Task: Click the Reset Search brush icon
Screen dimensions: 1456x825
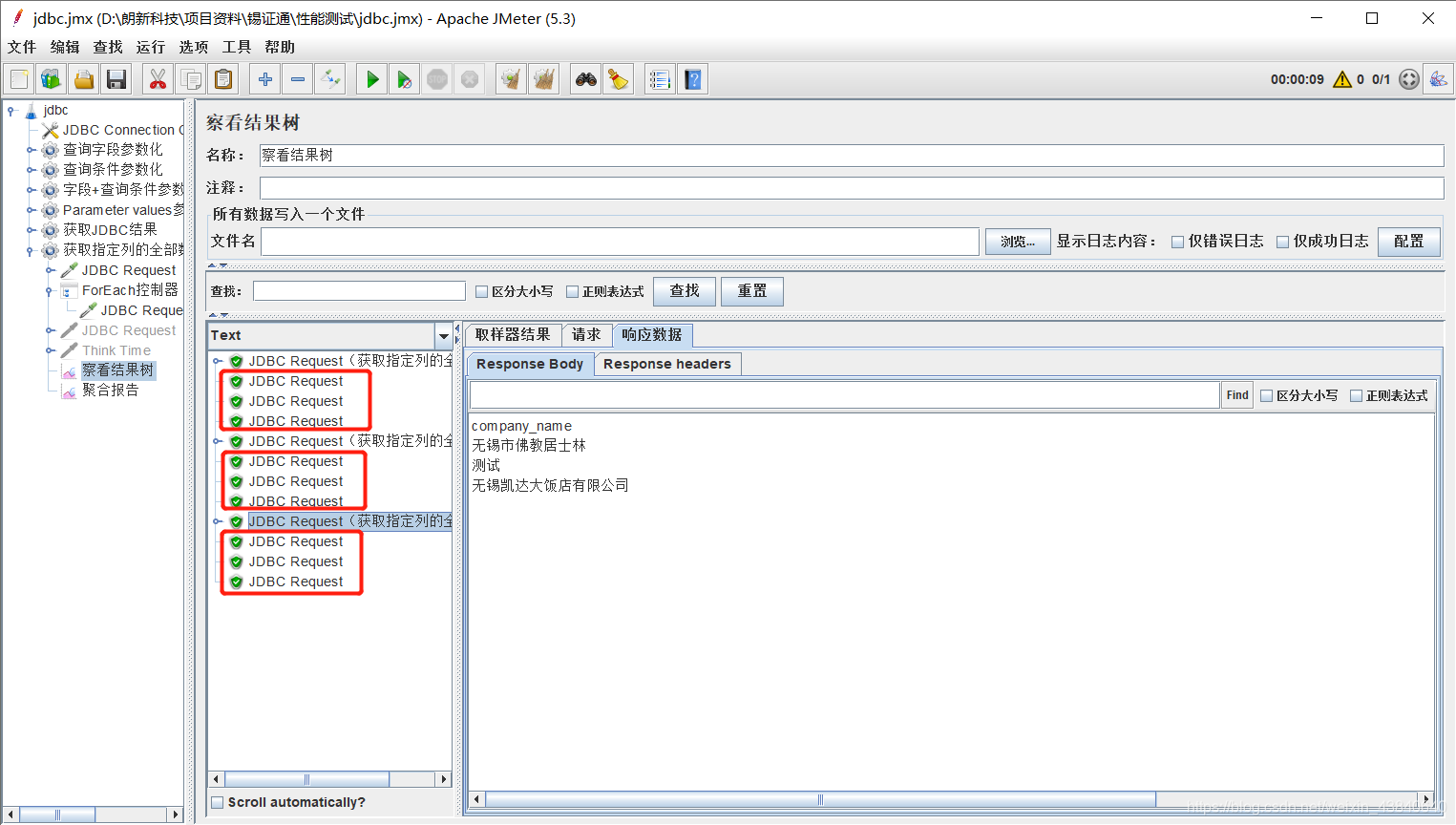Action: [x=619, y=79]
